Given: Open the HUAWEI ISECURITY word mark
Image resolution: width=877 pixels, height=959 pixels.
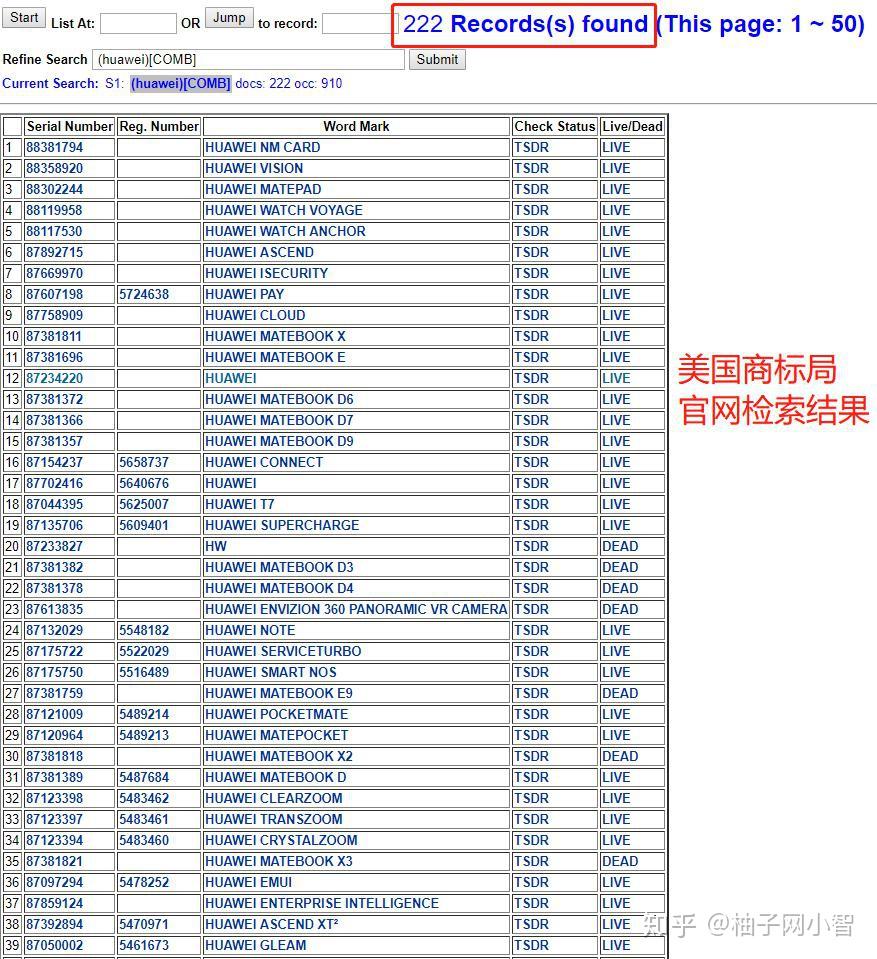Looking at the screenshot, I should click(266, 273).
